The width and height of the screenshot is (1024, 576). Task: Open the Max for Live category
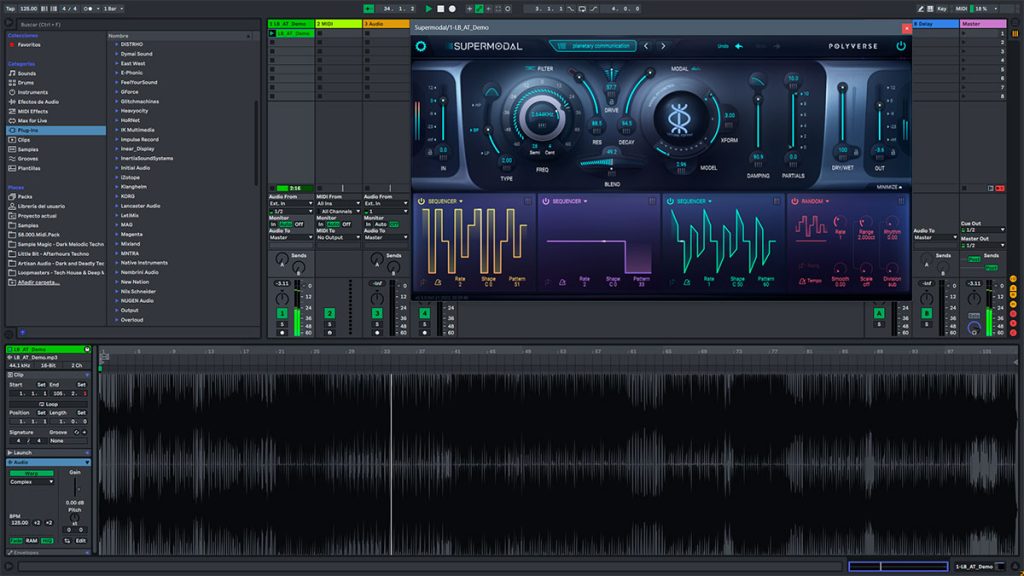pos(32,121)
